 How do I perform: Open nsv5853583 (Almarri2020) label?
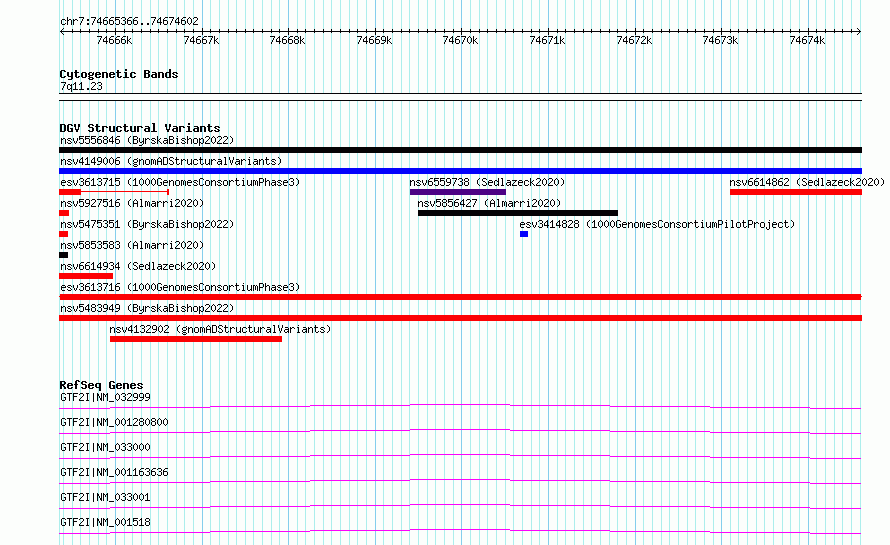[132, 245]
